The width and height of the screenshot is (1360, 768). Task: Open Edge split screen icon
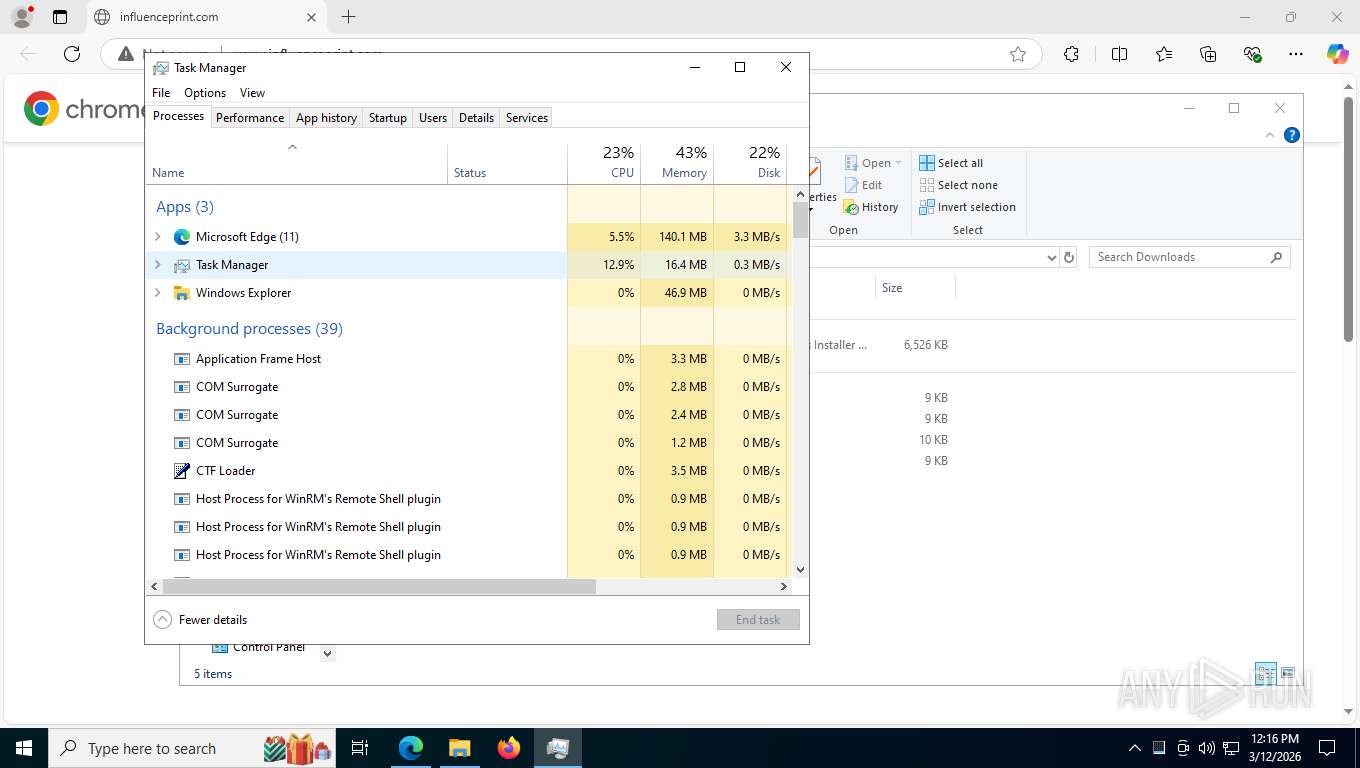[1120, 54]
